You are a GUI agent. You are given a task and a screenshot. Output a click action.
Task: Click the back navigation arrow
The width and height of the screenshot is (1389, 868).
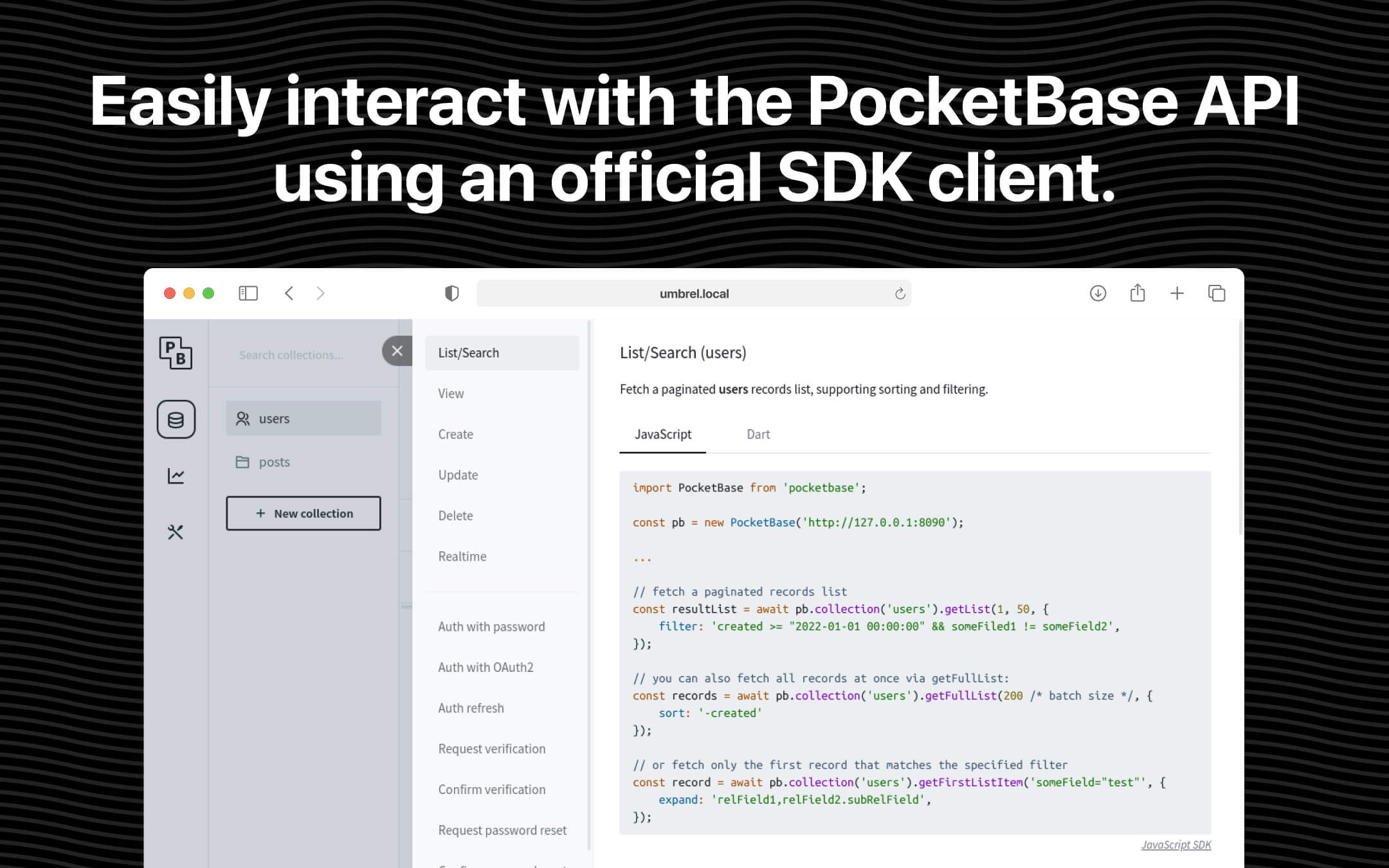(x=289, y=293)
